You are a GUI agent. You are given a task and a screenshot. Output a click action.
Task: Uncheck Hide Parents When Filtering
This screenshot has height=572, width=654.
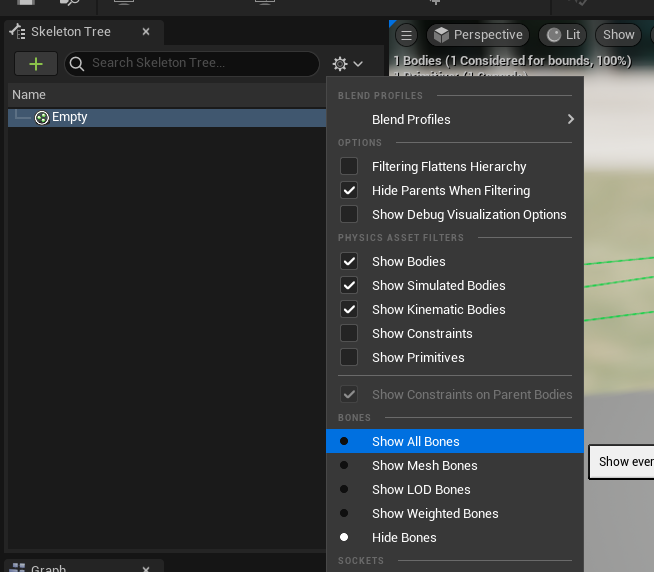tap(349, 190)
